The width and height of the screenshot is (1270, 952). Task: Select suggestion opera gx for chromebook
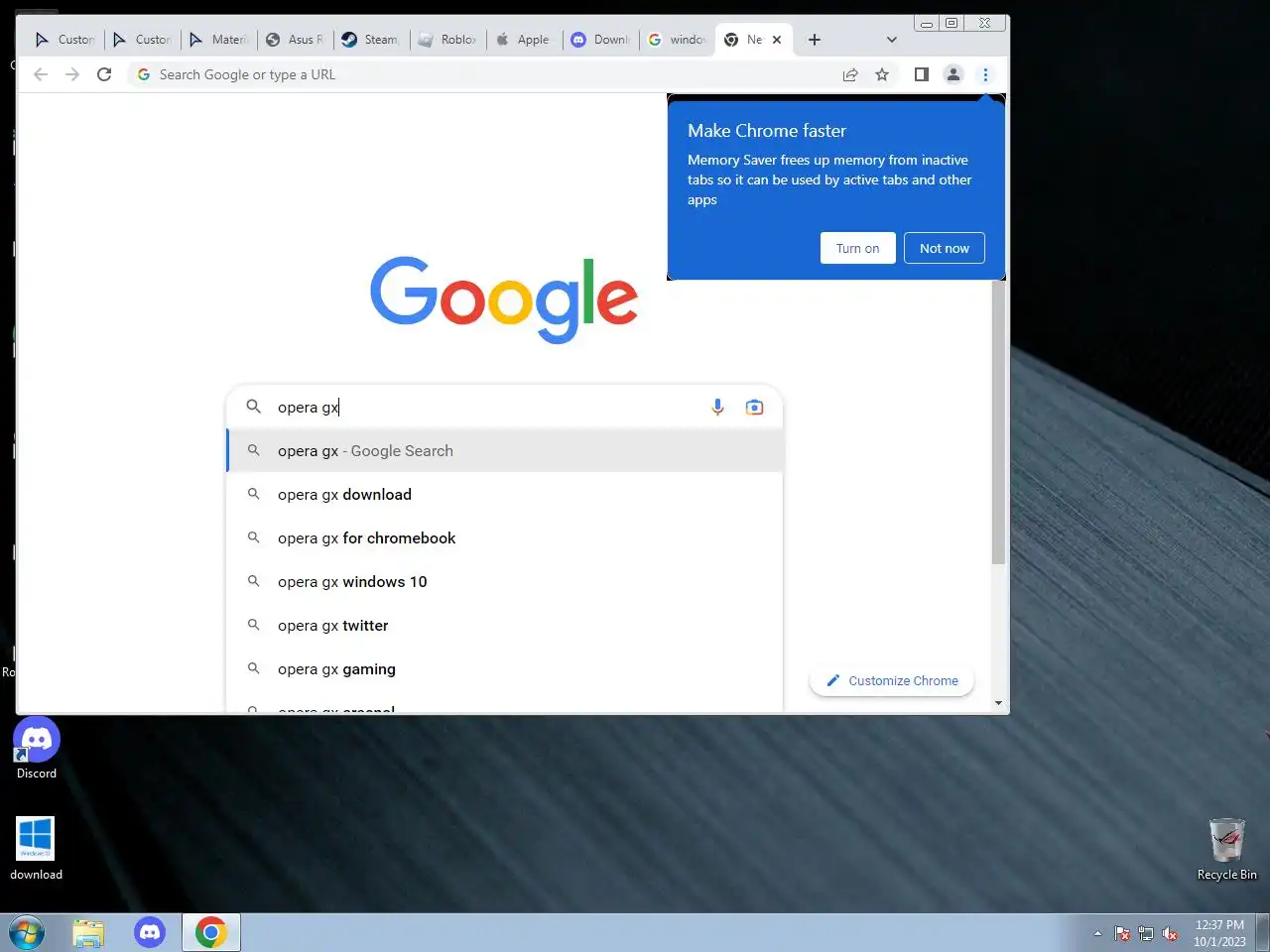505,537
